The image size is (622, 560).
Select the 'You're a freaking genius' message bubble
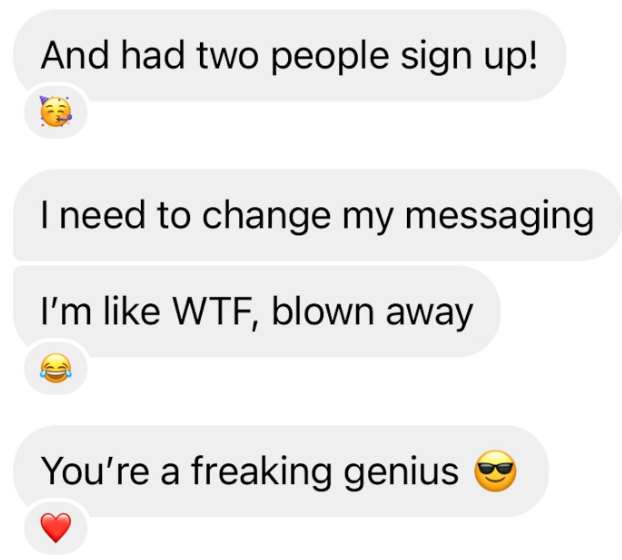(281, 471)
